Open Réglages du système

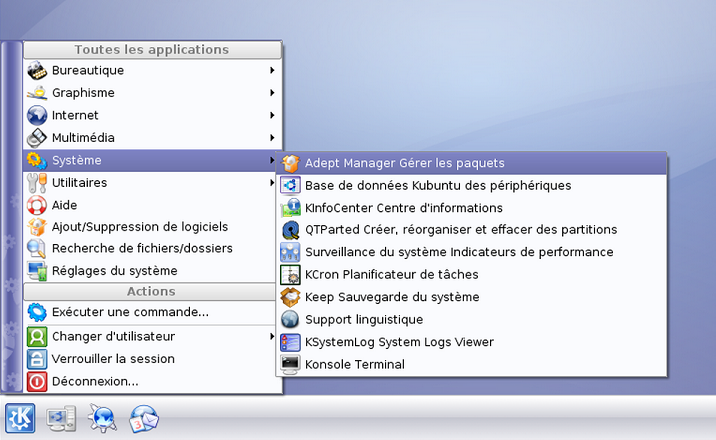tap(114, 270)
